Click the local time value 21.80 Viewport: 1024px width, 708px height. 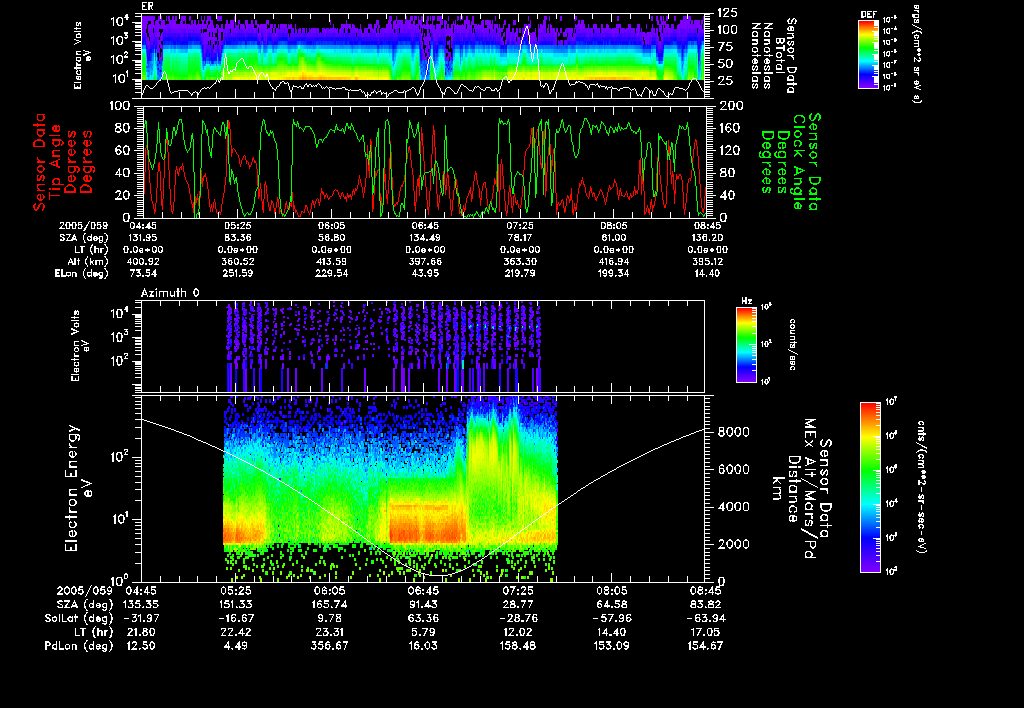[141, 632]
